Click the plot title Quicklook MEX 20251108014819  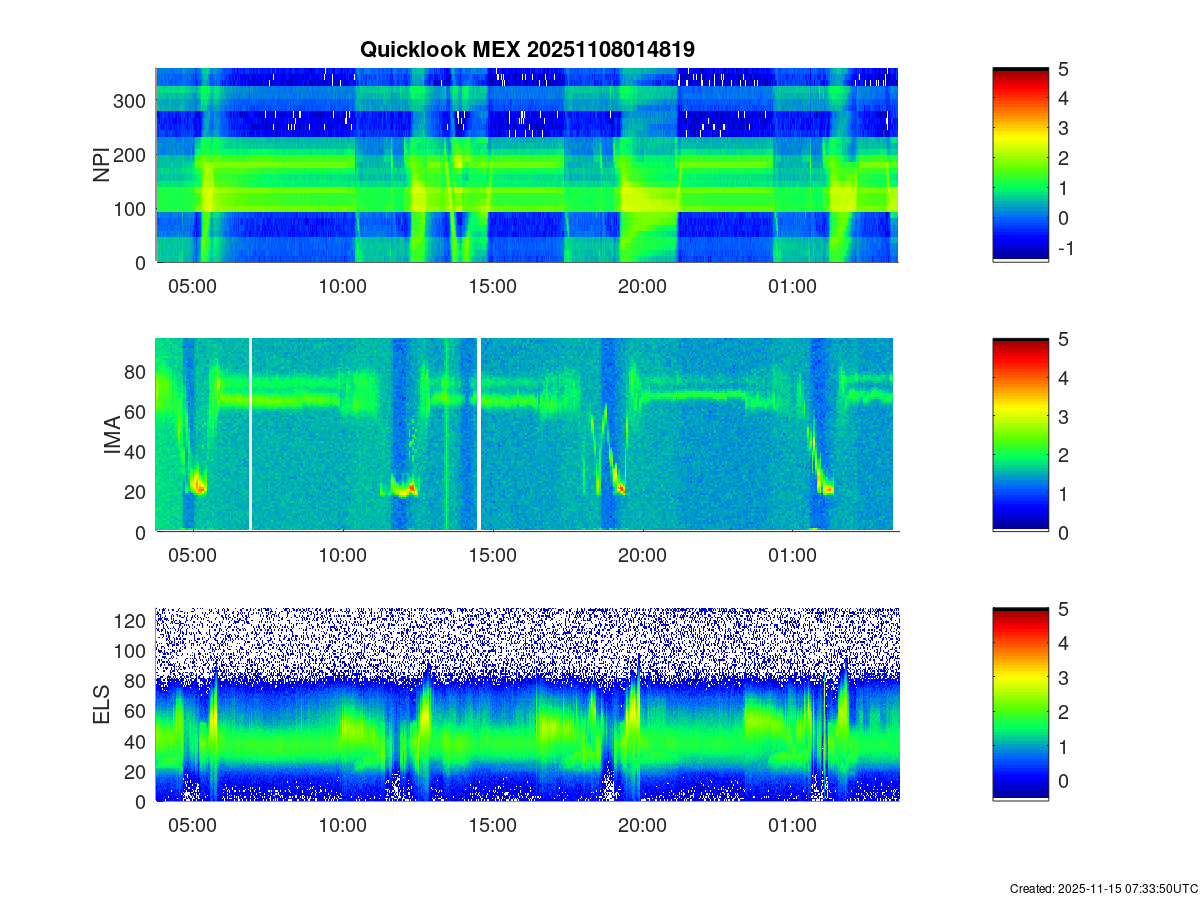(x=527, y=49)
